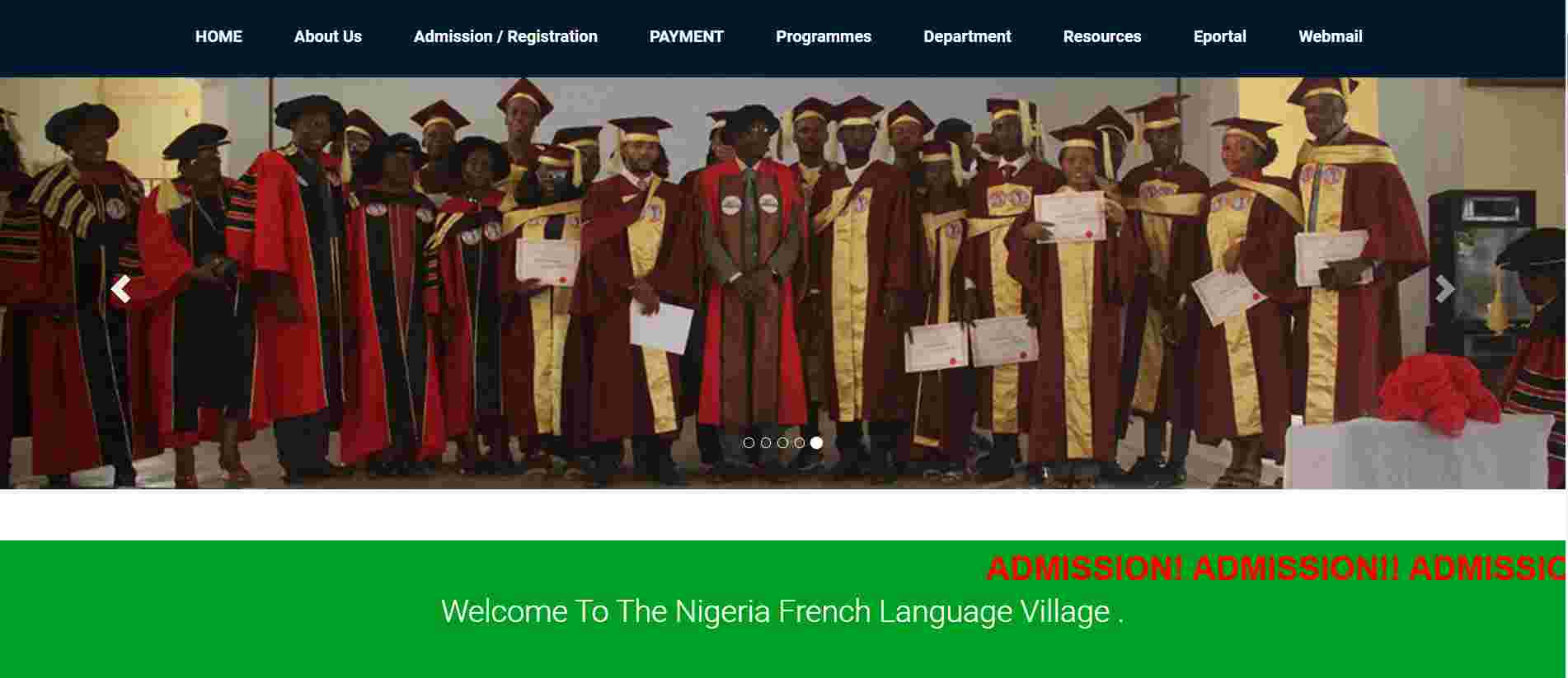Image resolution: width=1568 pixels, height=678 pixels.
Task: Open the PAYMENT menu item
Action: click(x=687, y=36)
